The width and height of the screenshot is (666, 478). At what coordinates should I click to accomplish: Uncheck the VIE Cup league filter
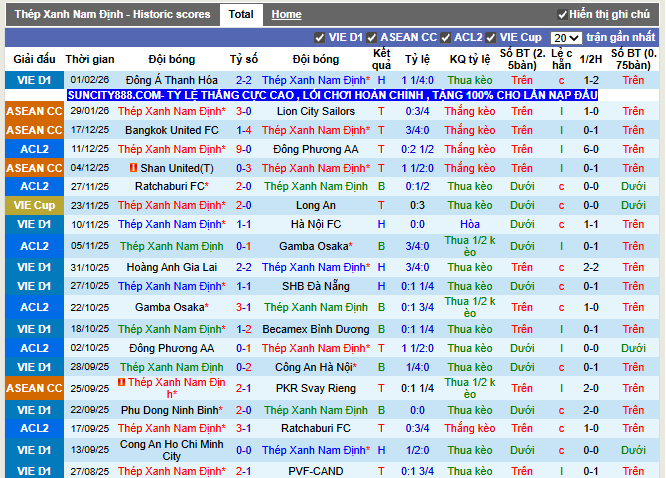point(491,38)
